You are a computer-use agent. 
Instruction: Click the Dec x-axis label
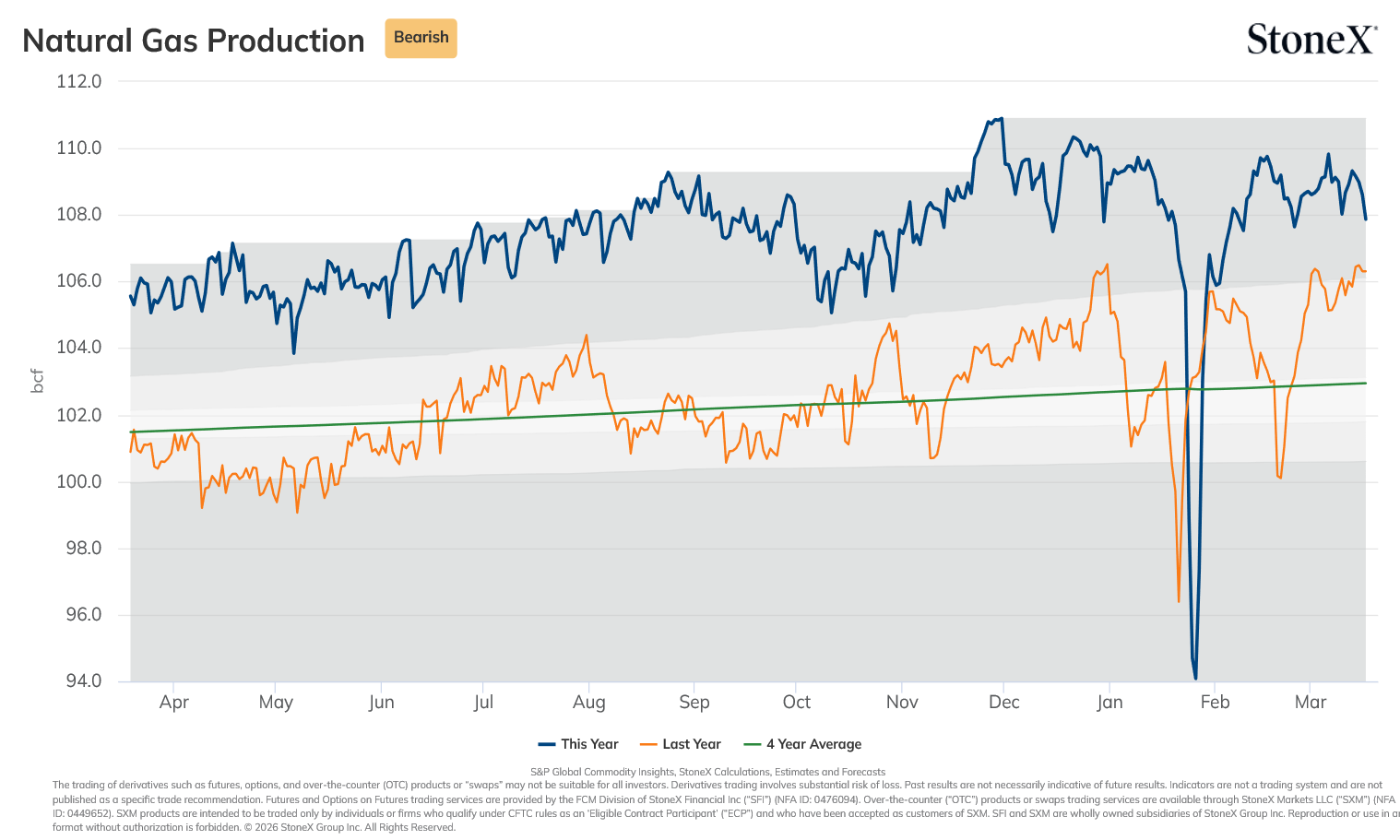[x=1004, y=703]
